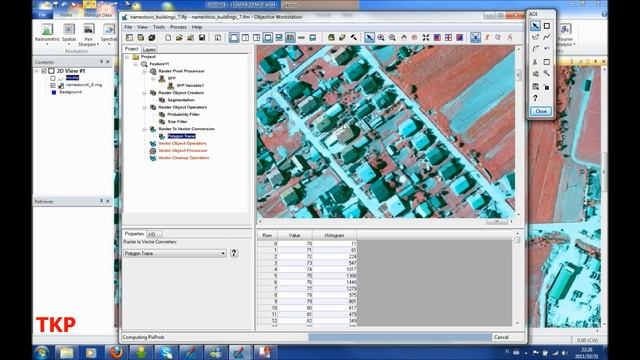Close the AOI tool palette
Image resolution: width=640 pixels, height=360 pixels.
[x=541, y=111]
